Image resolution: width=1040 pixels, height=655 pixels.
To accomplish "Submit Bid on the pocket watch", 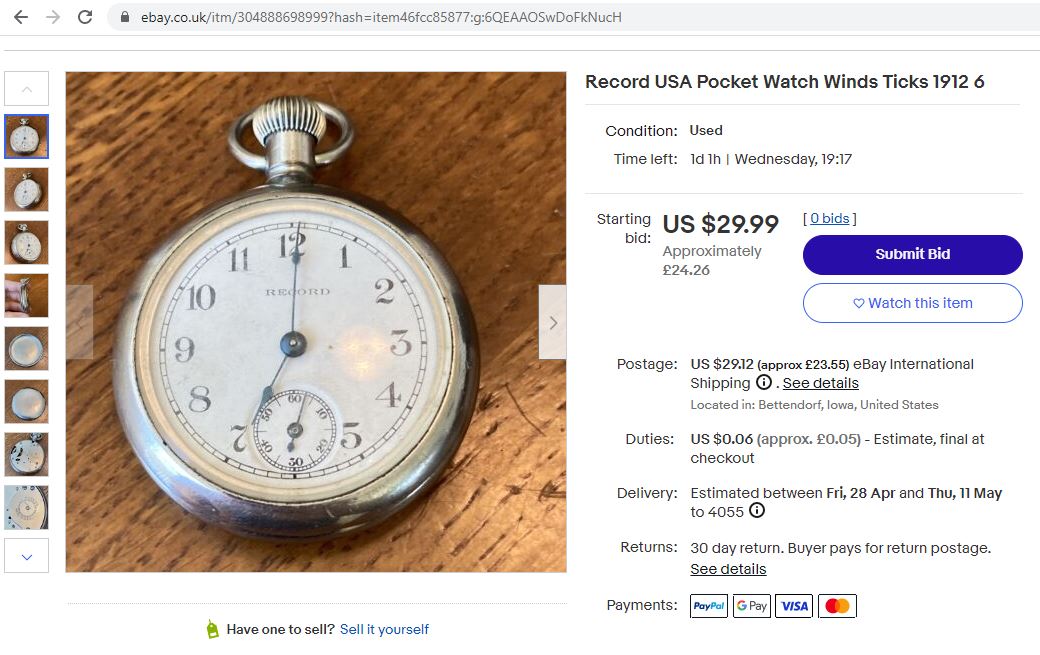I will (913, 255).
